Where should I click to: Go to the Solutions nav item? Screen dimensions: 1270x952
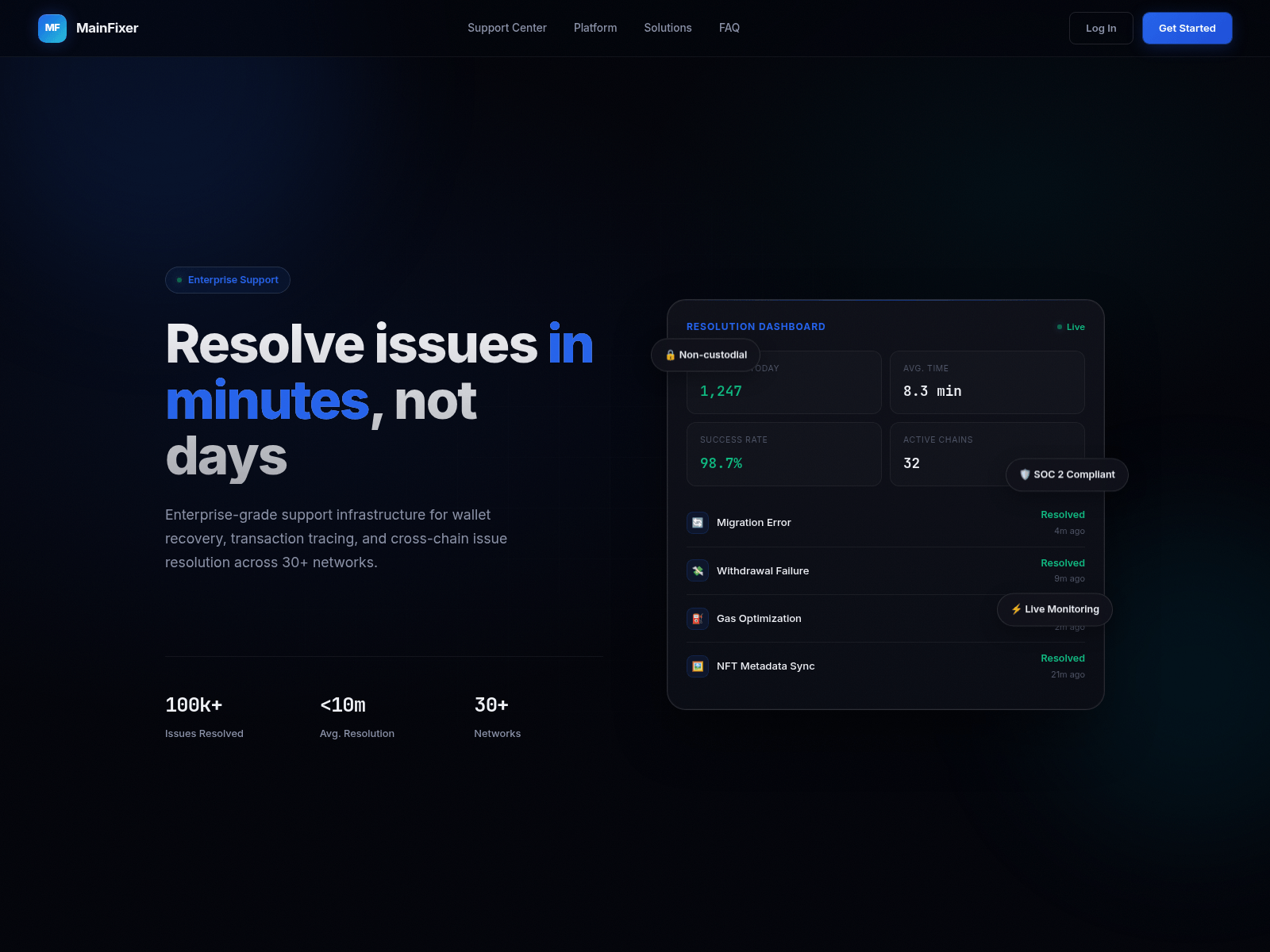tap(668, 28)
